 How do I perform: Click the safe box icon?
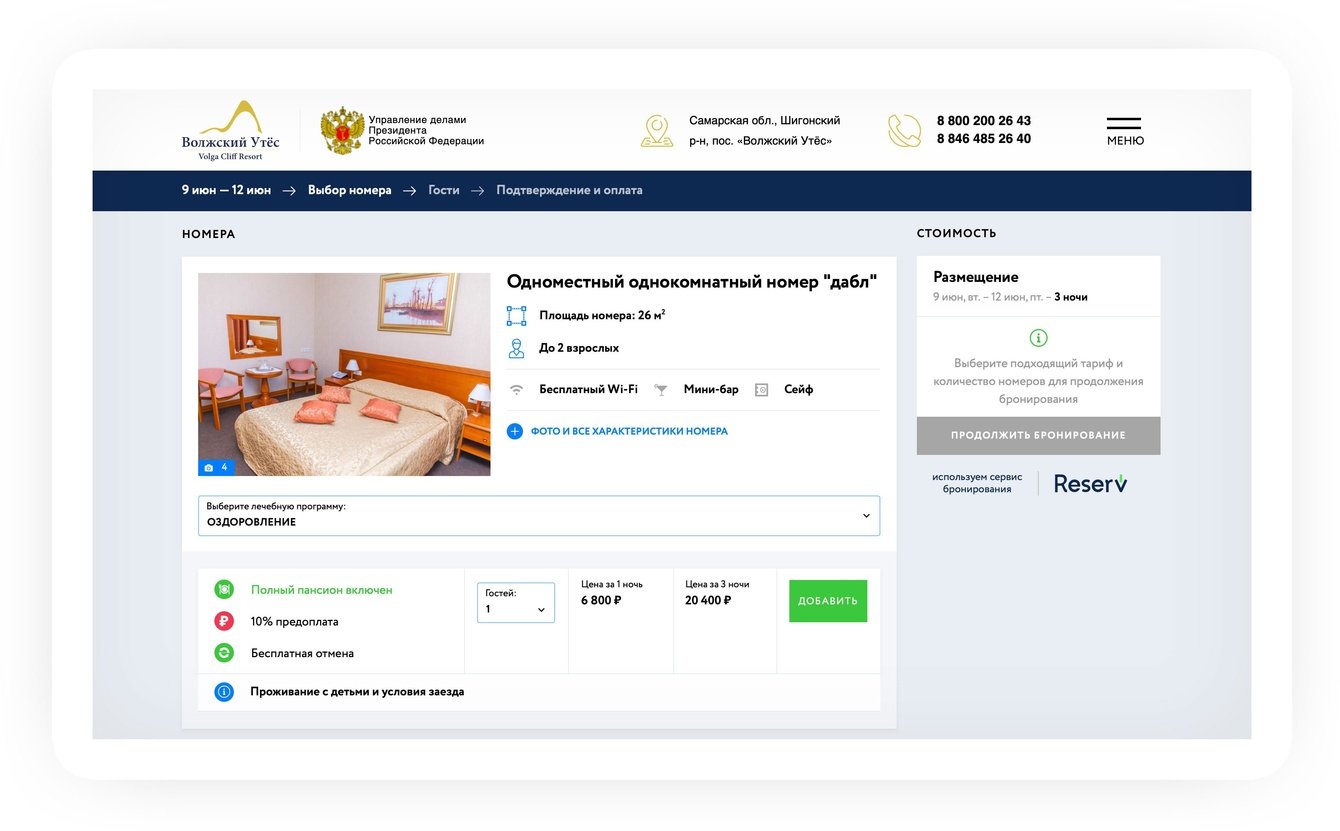[x=761, y=390]
